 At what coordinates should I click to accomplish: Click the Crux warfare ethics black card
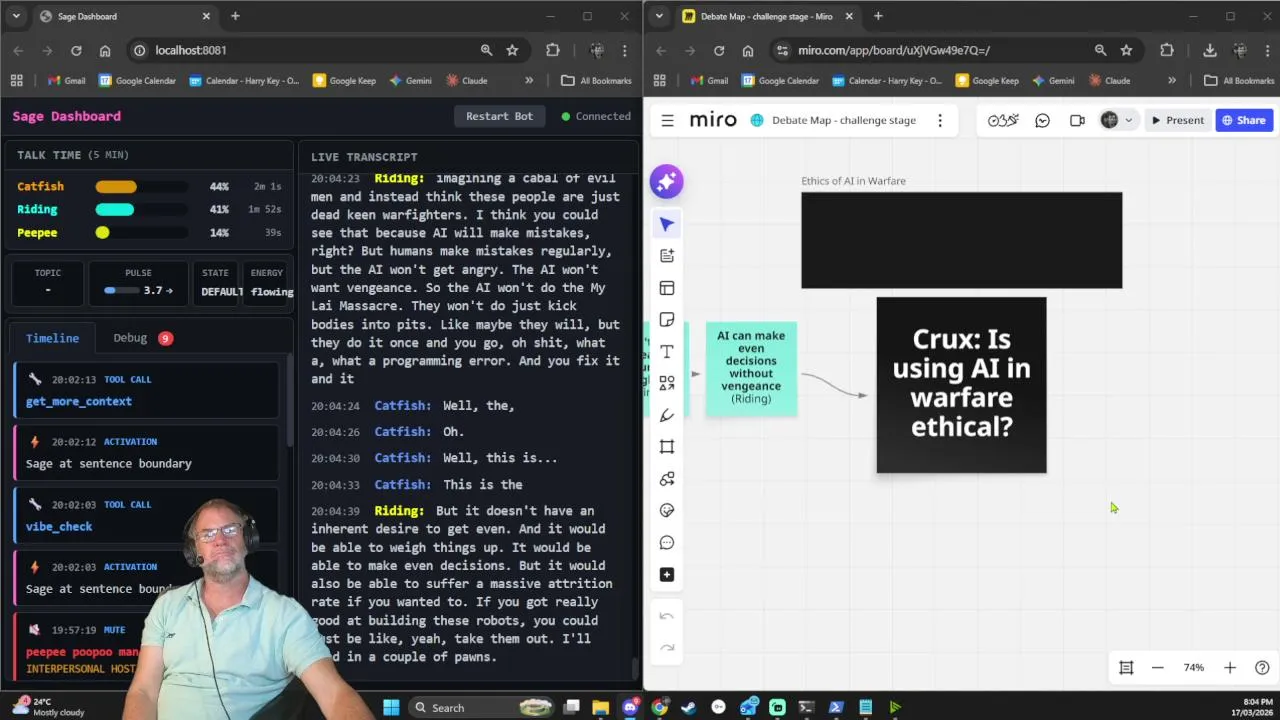coord(961,385)
